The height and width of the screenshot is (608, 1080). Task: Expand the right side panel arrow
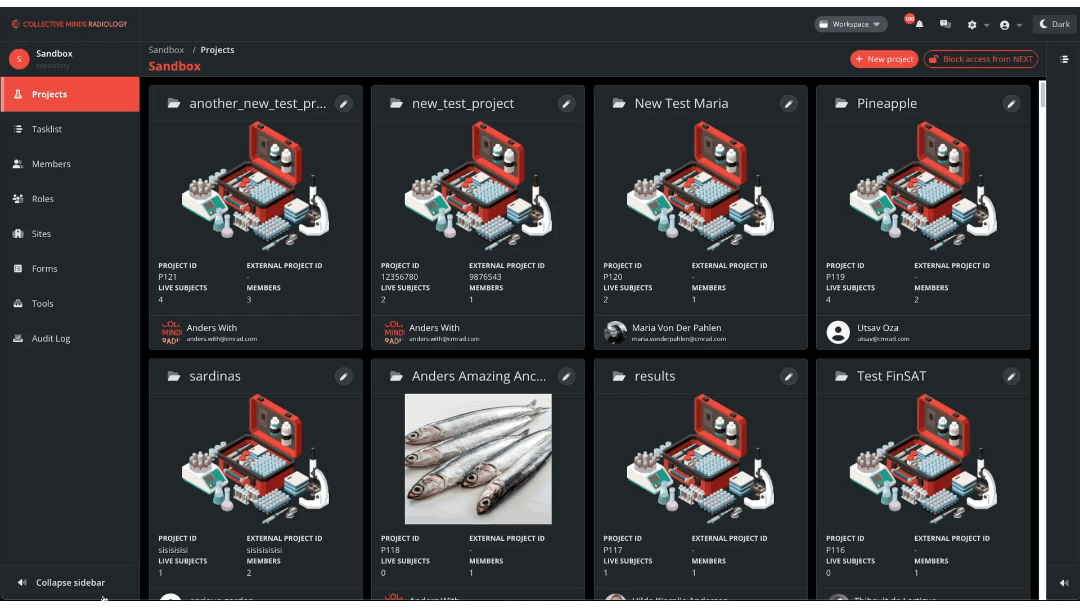click(x=1064, y=583)
